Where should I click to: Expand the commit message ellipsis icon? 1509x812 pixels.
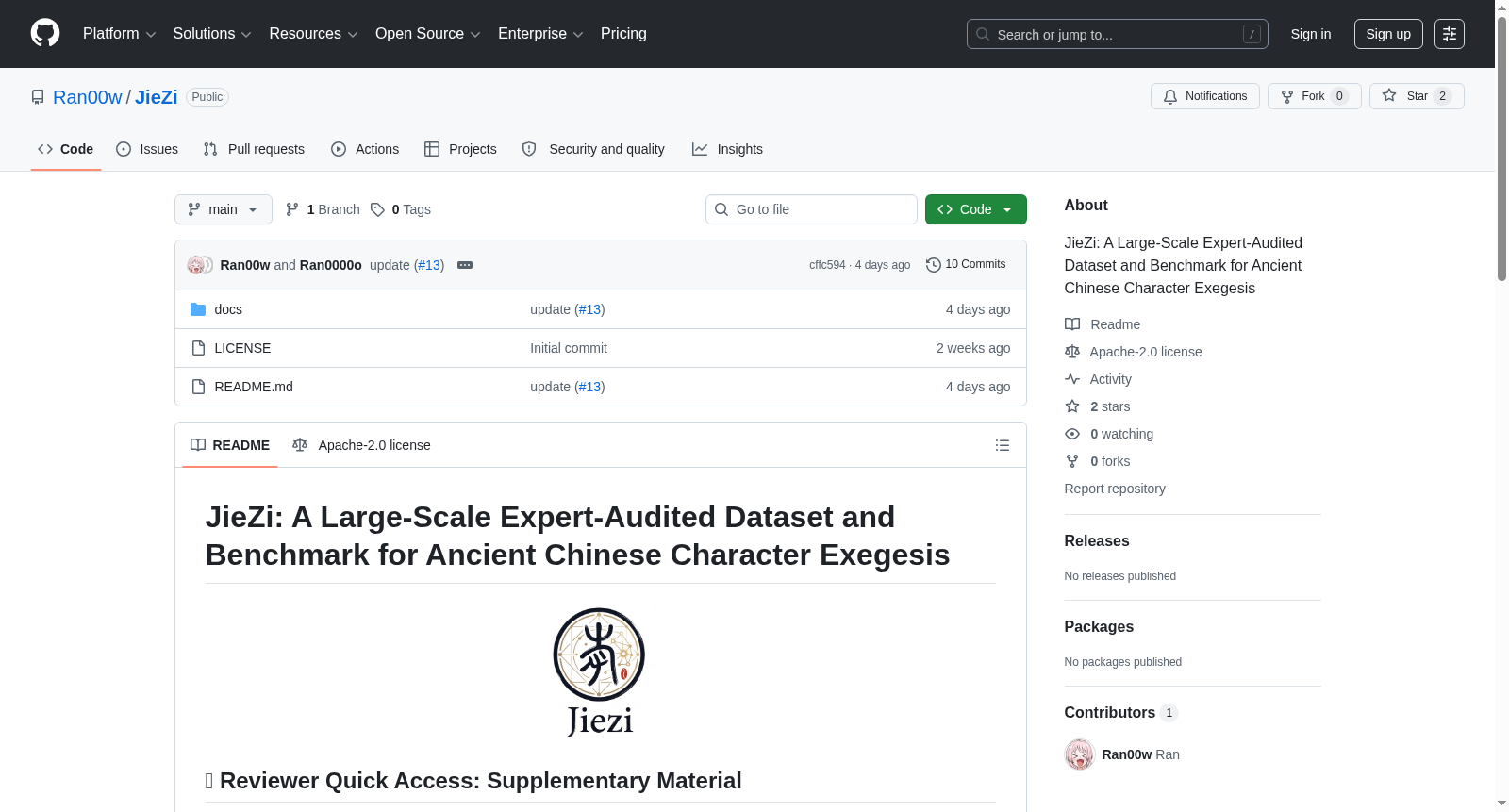tap(465, 265)
